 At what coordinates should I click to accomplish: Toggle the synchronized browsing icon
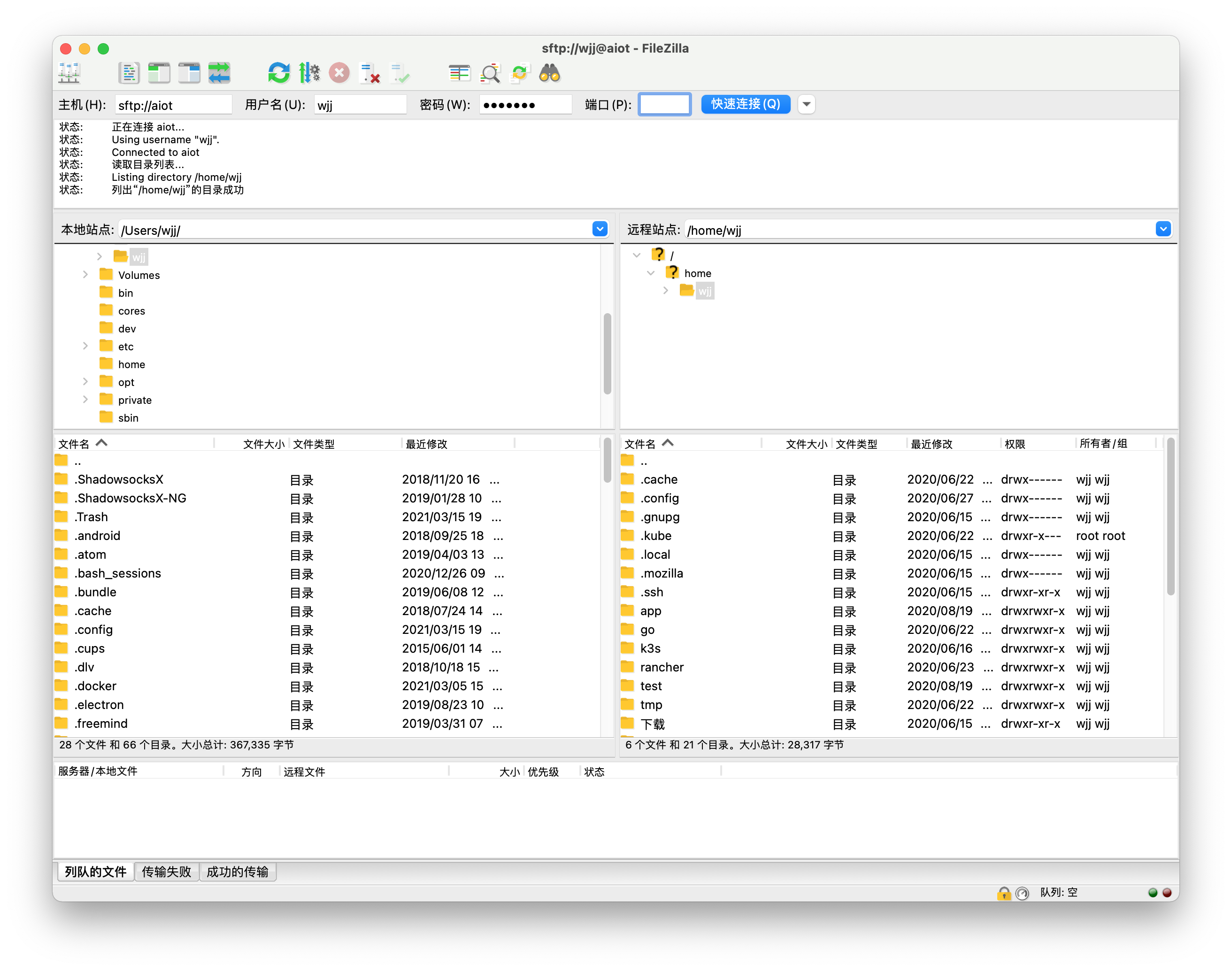tap(520, 73)
